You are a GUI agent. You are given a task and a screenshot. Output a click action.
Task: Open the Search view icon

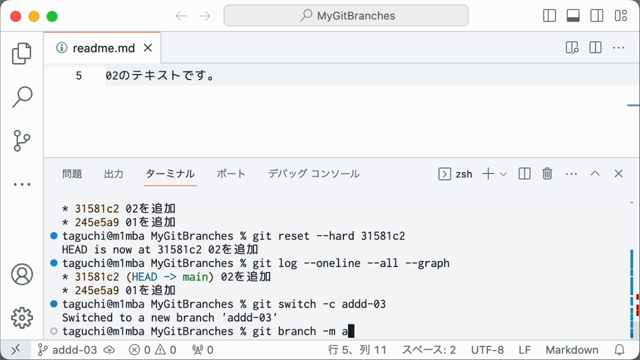coord(22,97)
